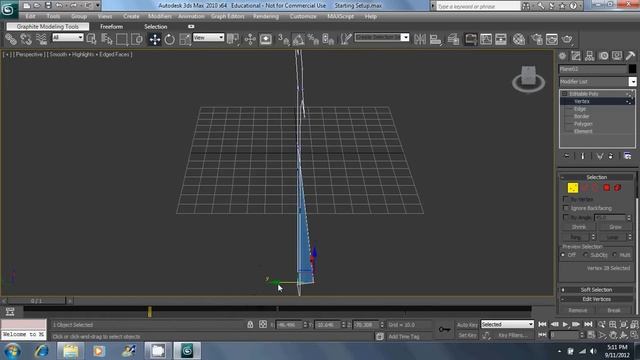This screenshot has width=640, height=360.
Task: Enable the Ignore Backfacing checkbox
Action: click(566, 208)
